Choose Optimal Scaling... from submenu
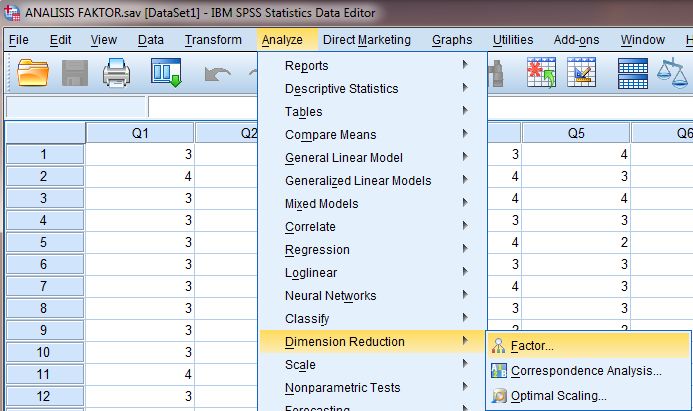This screenshot has width=693, height=411. coord(588,396)
